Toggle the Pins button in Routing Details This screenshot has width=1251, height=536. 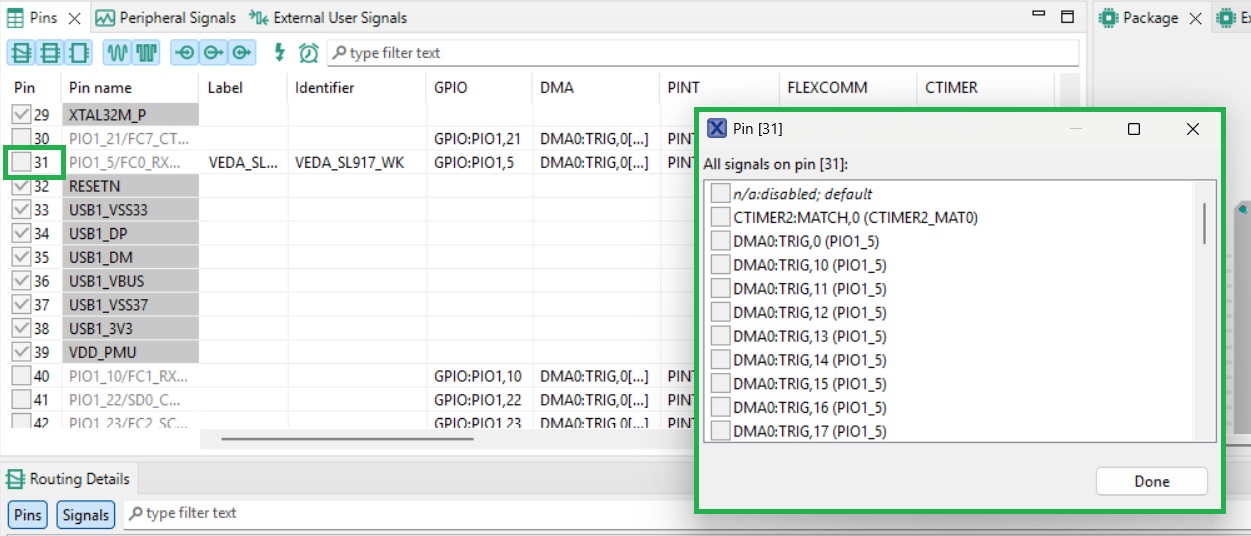click(28, 514)
